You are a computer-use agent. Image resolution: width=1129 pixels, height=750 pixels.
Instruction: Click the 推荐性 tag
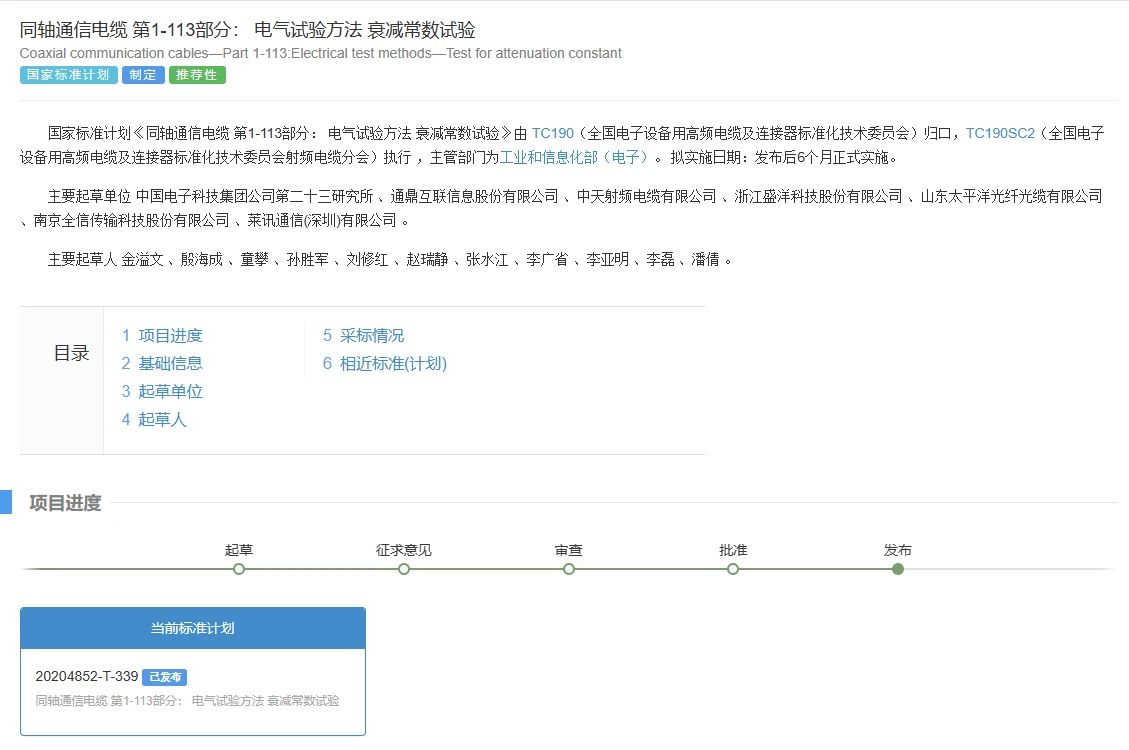coord(197,74)
